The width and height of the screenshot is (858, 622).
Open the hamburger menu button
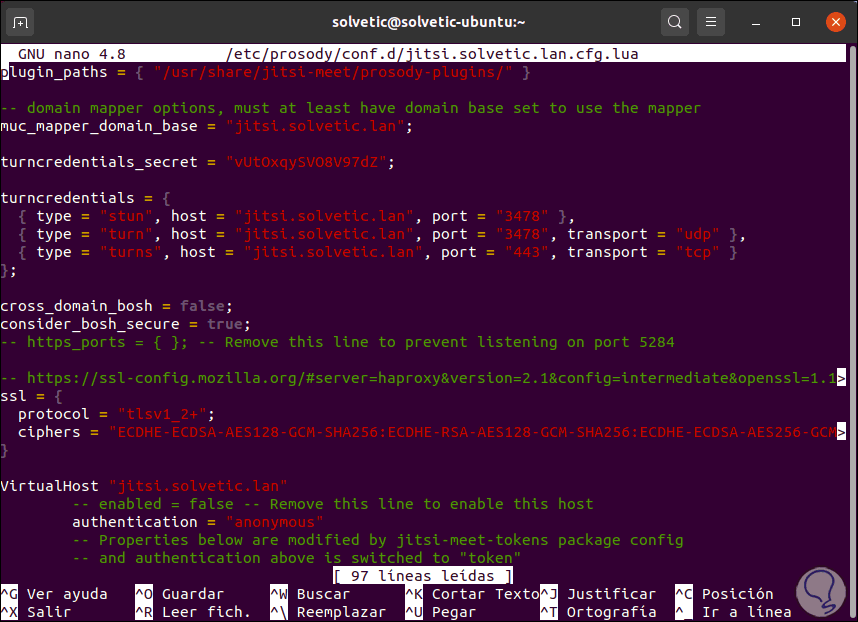click(x=711, y=22)
